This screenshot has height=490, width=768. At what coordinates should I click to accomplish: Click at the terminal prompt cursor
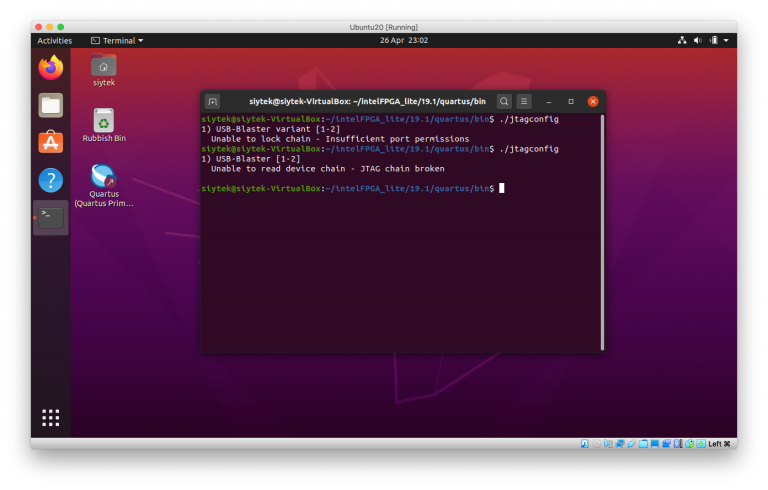[502, 188]
